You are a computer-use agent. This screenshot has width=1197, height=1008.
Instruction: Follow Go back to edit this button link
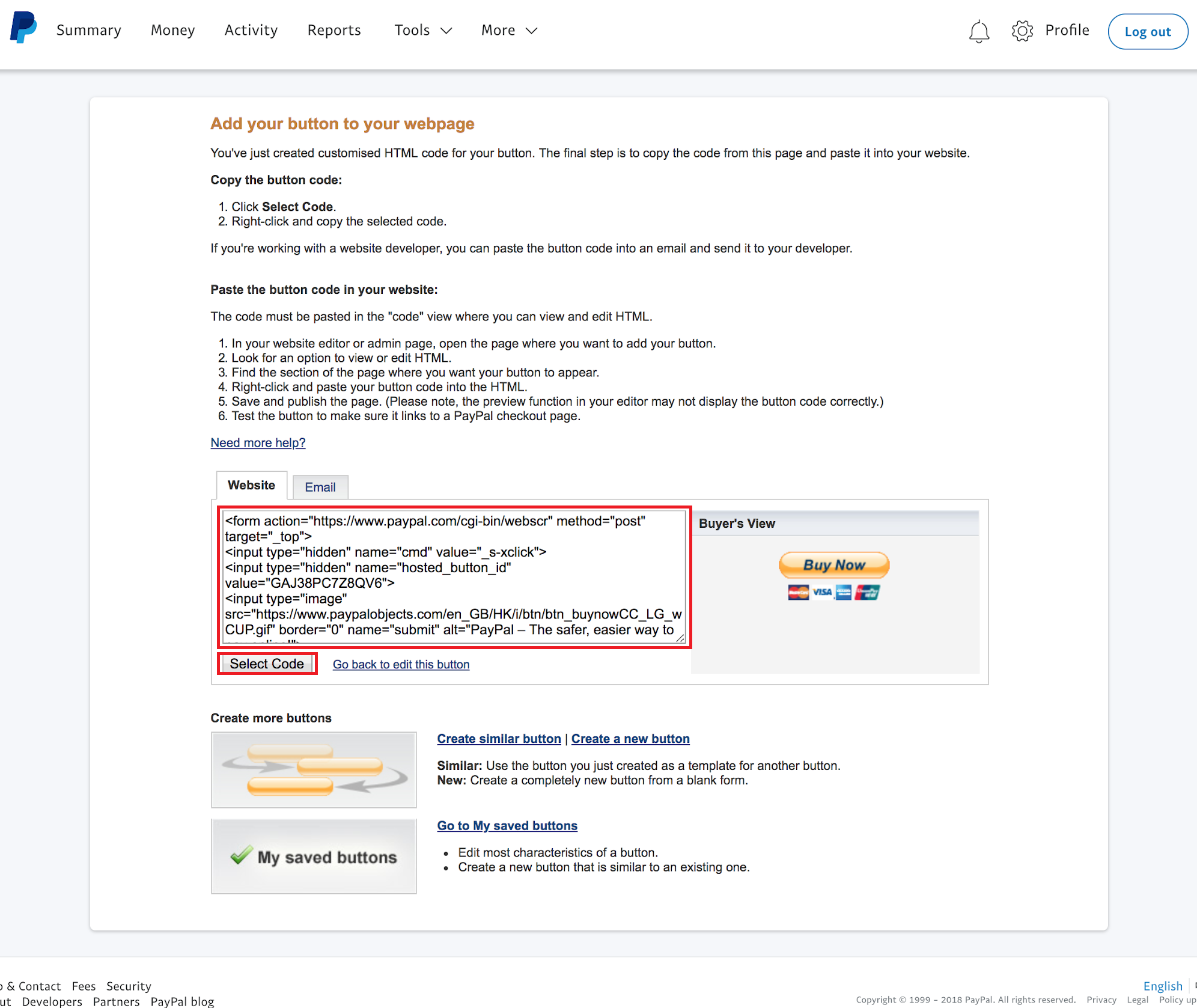[x=401, y=664]
